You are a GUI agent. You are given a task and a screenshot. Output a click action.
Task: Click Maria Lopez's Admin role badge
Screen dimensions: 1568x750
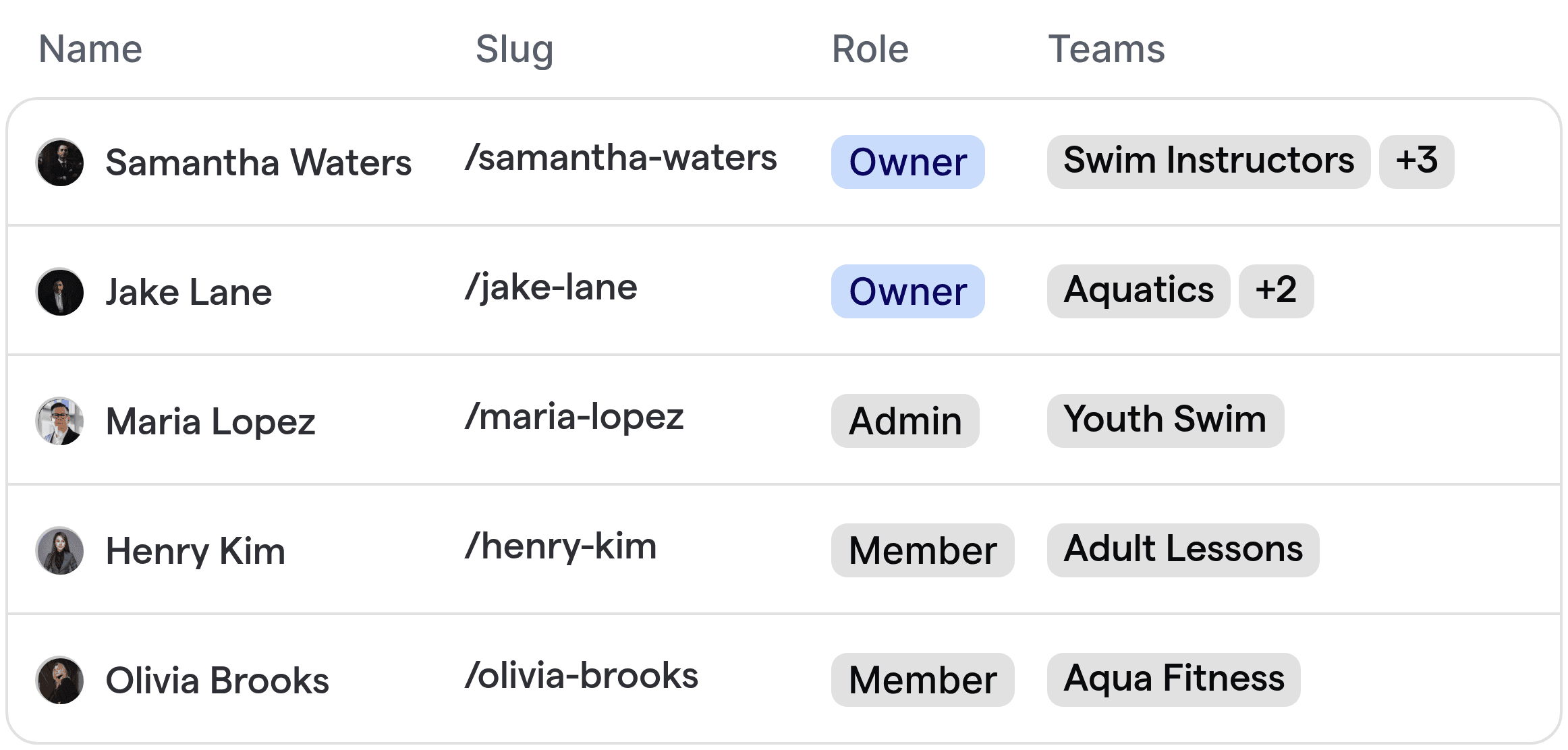coord(905,421)
